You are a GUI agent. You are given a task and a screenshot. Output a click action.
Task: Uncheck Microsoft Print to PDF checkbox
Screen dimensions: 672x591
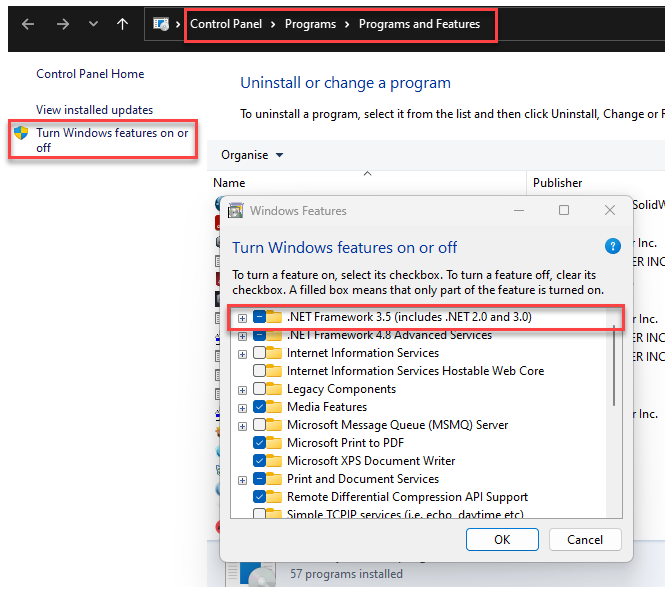pos(259,443)
